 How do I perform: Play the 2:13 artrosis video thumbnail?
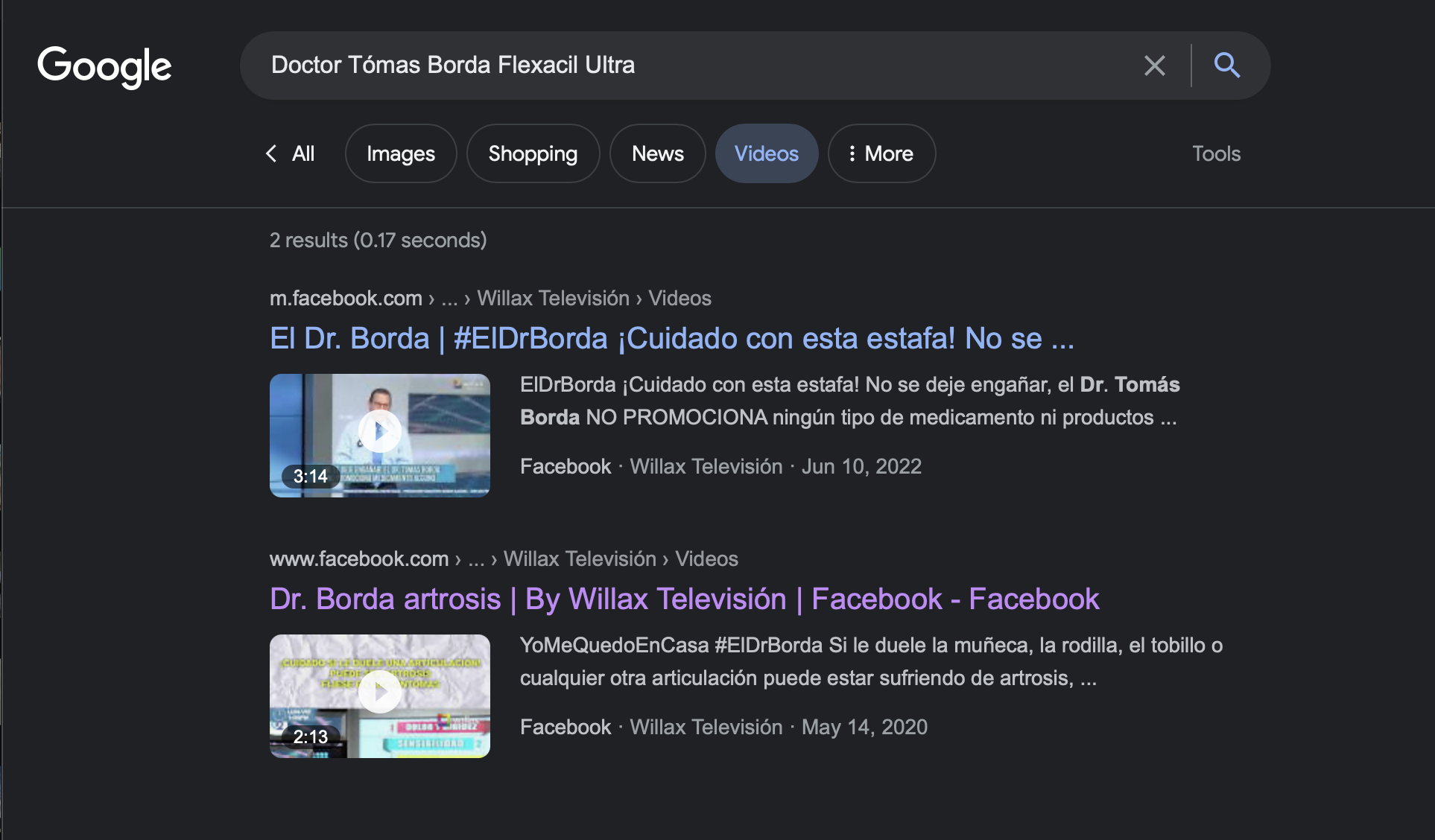380,693
